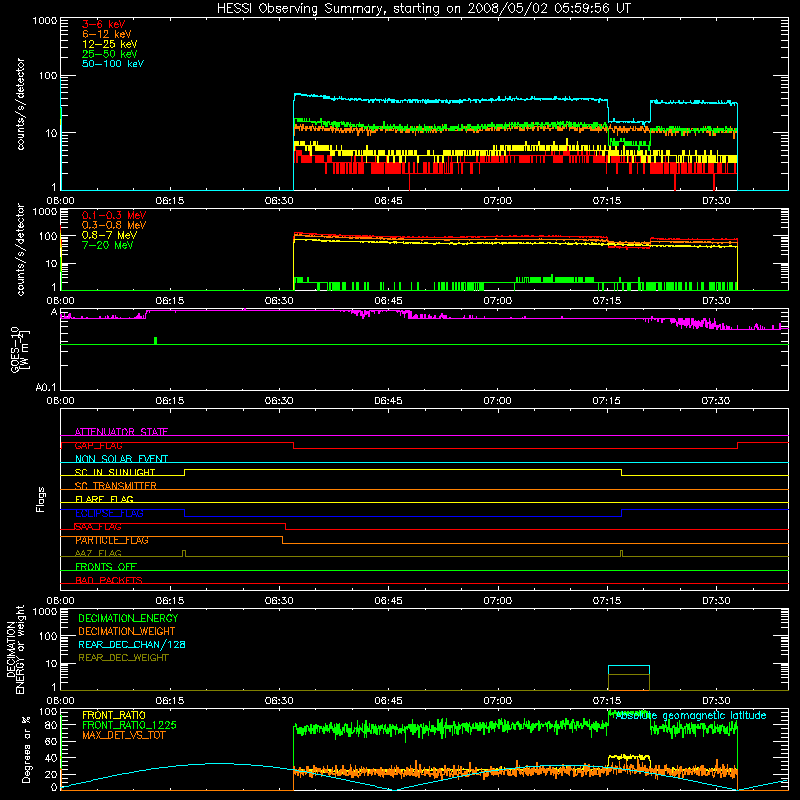Pick the "SC_TRANSMITTER" flag label

[115, 486]
